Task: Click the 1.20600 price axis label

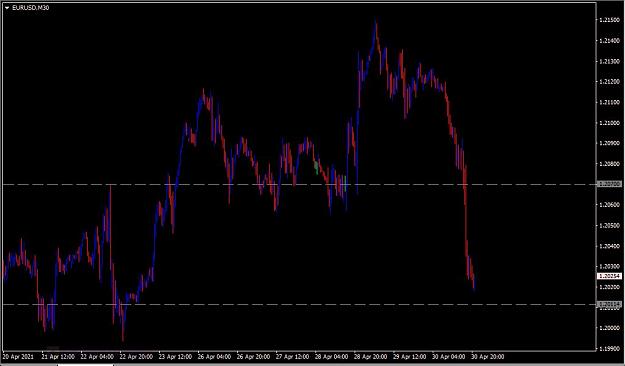Action: tap(610, 205)
